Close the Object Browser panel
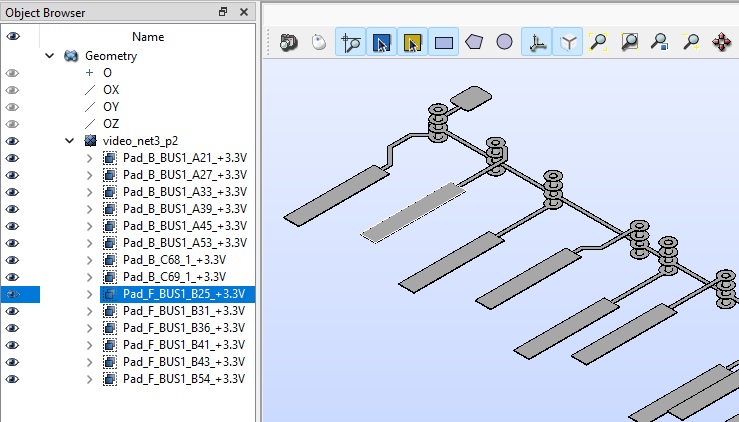 (x=244, y=12)
